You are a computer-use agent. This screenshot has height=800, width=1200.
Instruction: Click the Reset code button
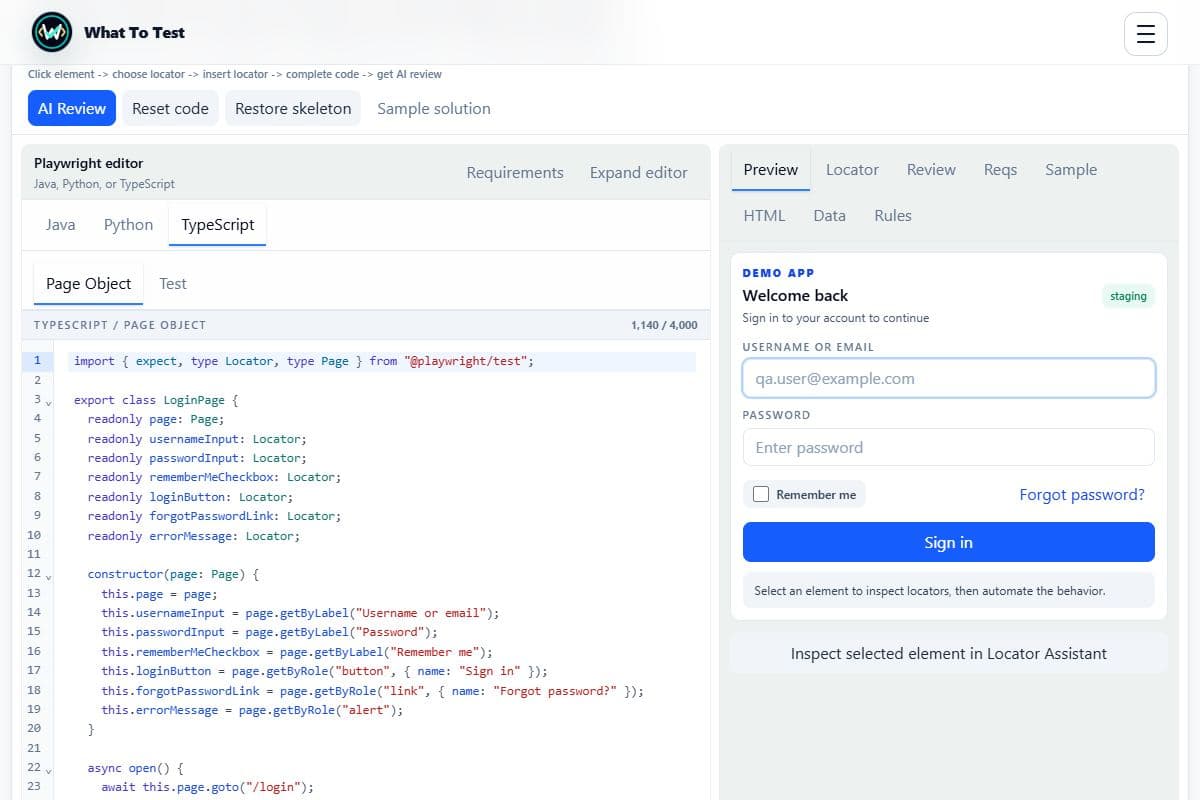point(170,108)
